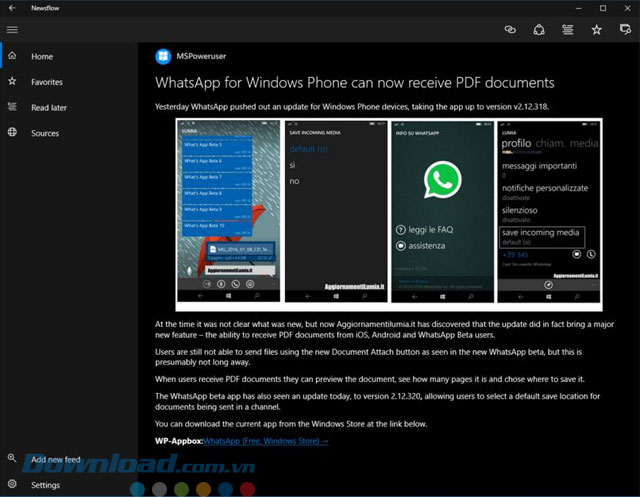This screenshot has height=497, width=640.
Task: Click the WhatsApp screenshots image
Action: [x=389, y=215]
